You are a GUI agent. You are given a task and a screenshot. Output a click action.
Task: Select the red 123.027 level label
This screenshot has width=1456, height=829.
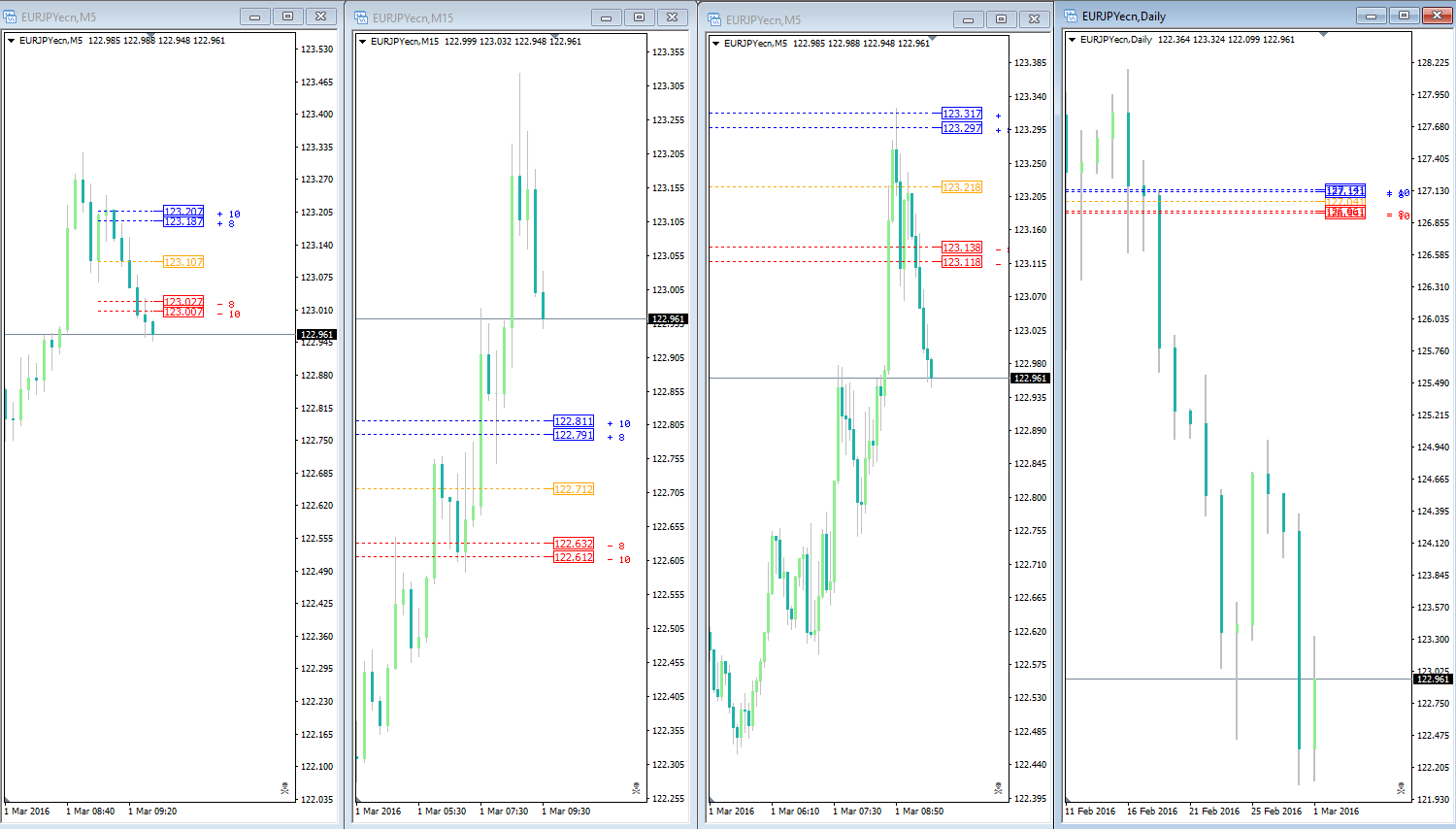[183, 302]
